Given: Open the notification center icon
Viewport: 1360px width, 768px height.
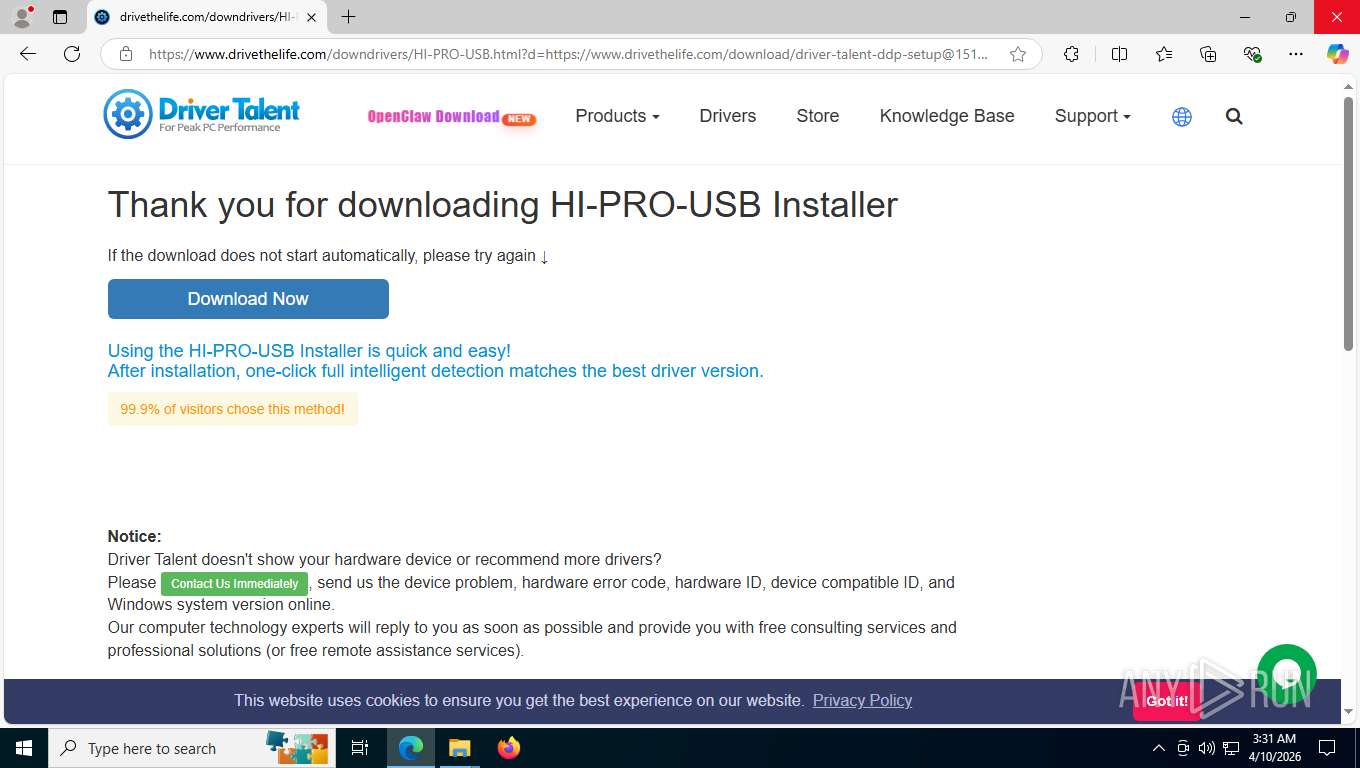Looking at the screenshot, I should (x=1327, y=748).
